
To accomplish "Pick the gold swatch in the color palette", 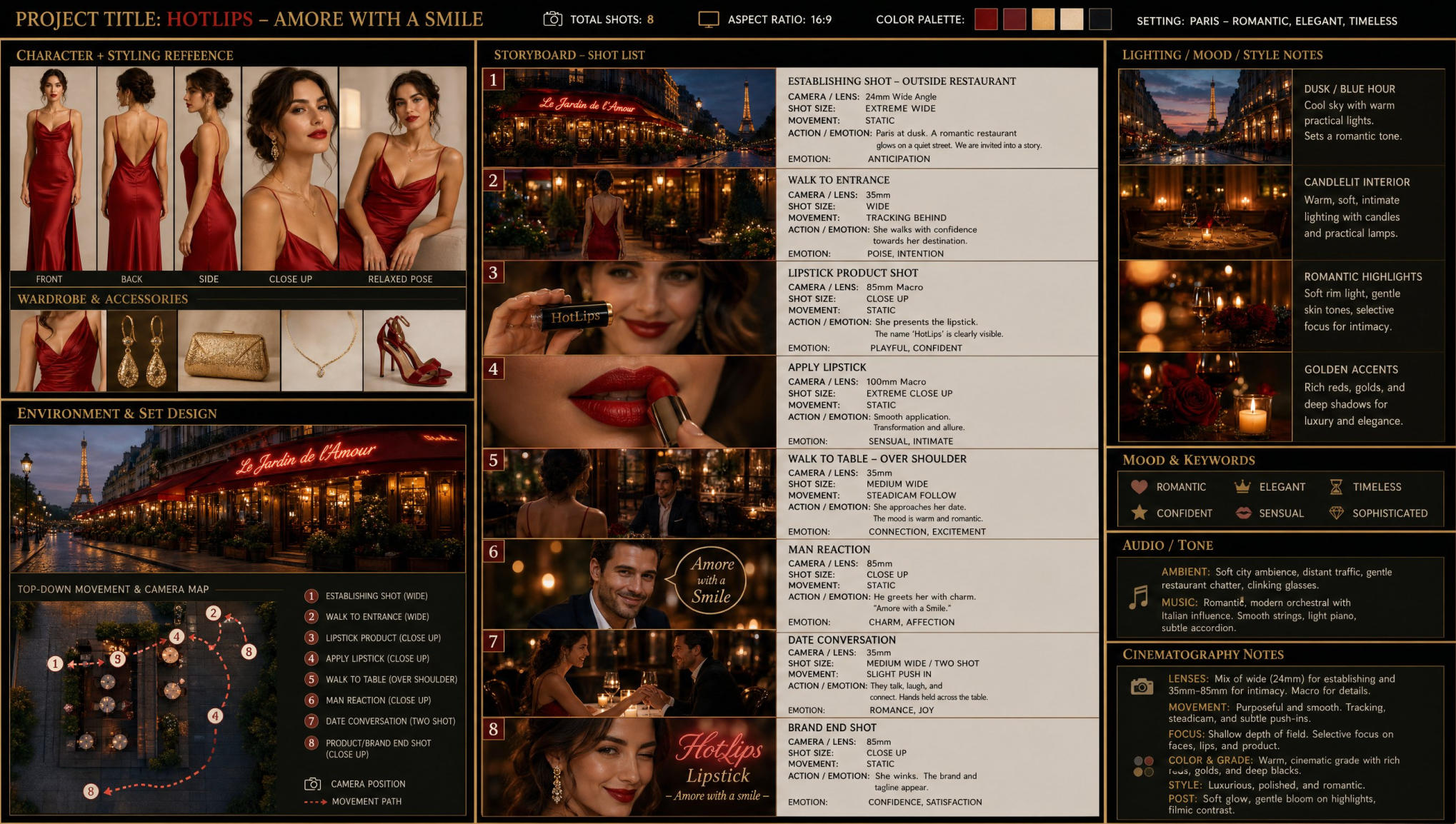I will click(1043, 19).
